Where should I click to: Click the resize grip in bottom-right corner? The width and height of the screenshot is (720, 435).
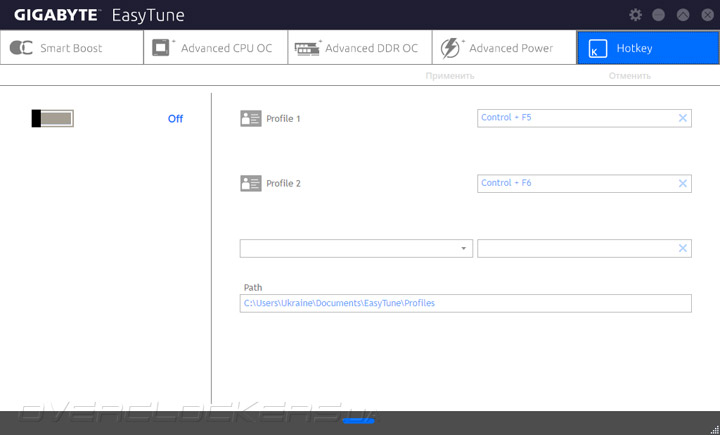tap(714, 429)
